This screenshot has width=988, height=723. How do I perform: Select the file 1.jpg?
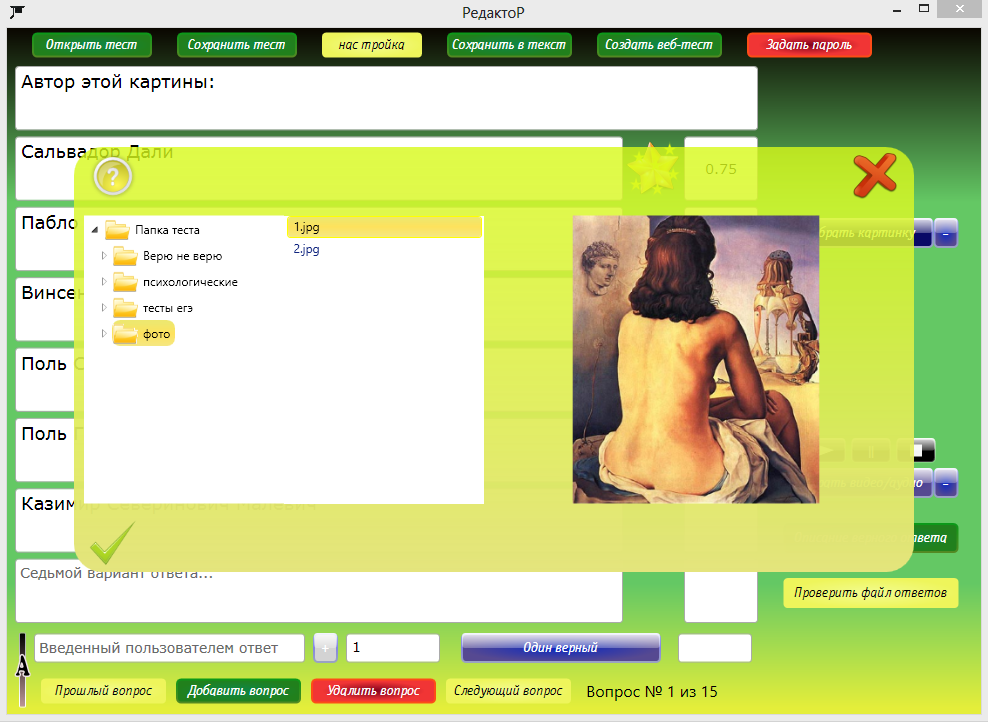click(x=384, y=228)
